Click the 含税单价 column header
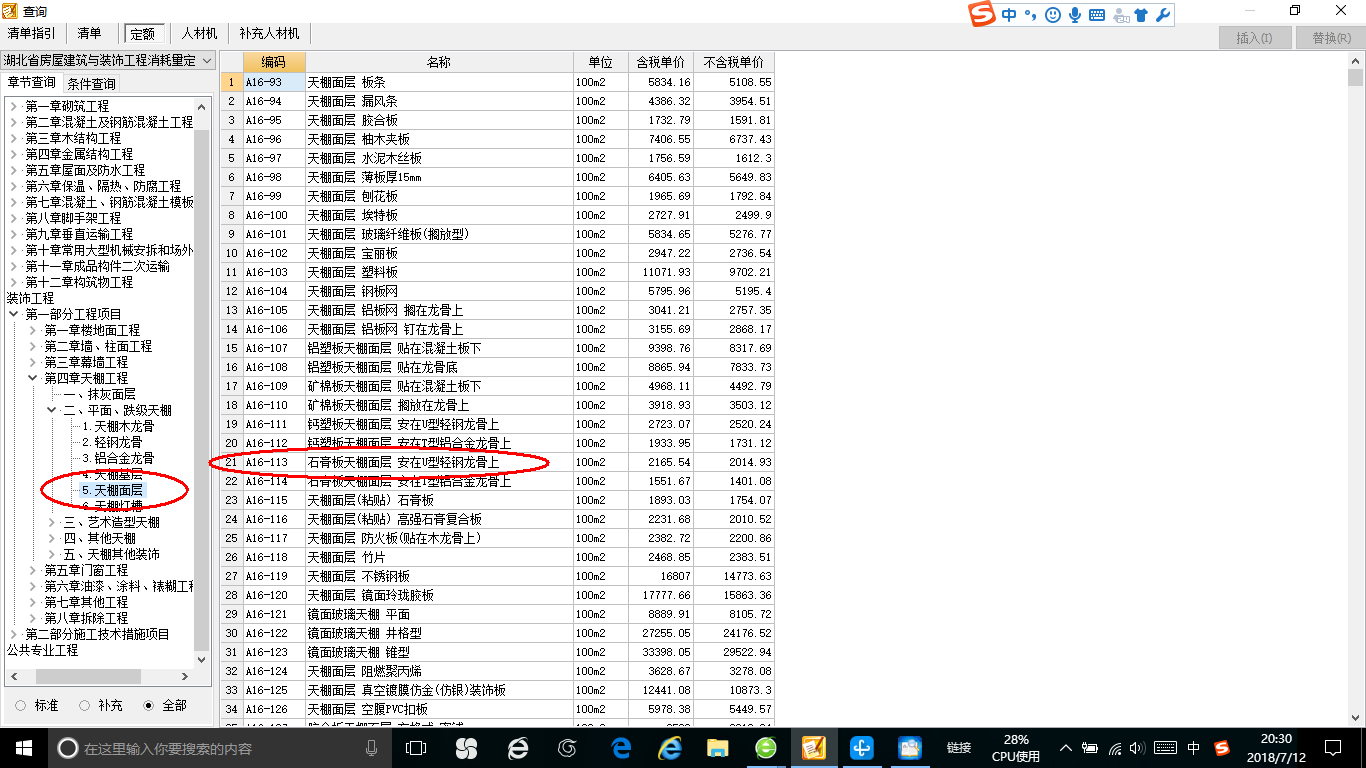Image resolution: width=1366 pixels, height=768 pixels. (661, 62)
